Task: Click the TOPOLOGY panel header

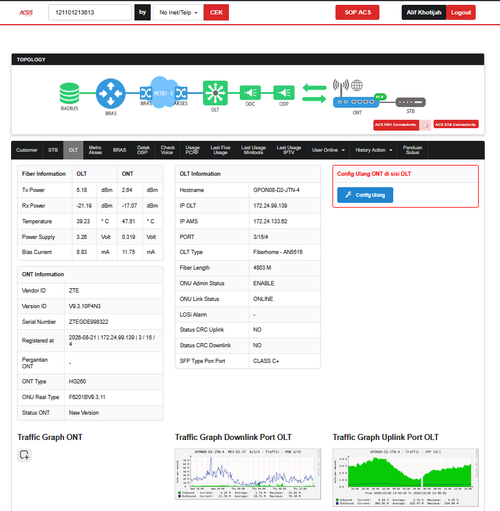Action: tap(248, 60)
